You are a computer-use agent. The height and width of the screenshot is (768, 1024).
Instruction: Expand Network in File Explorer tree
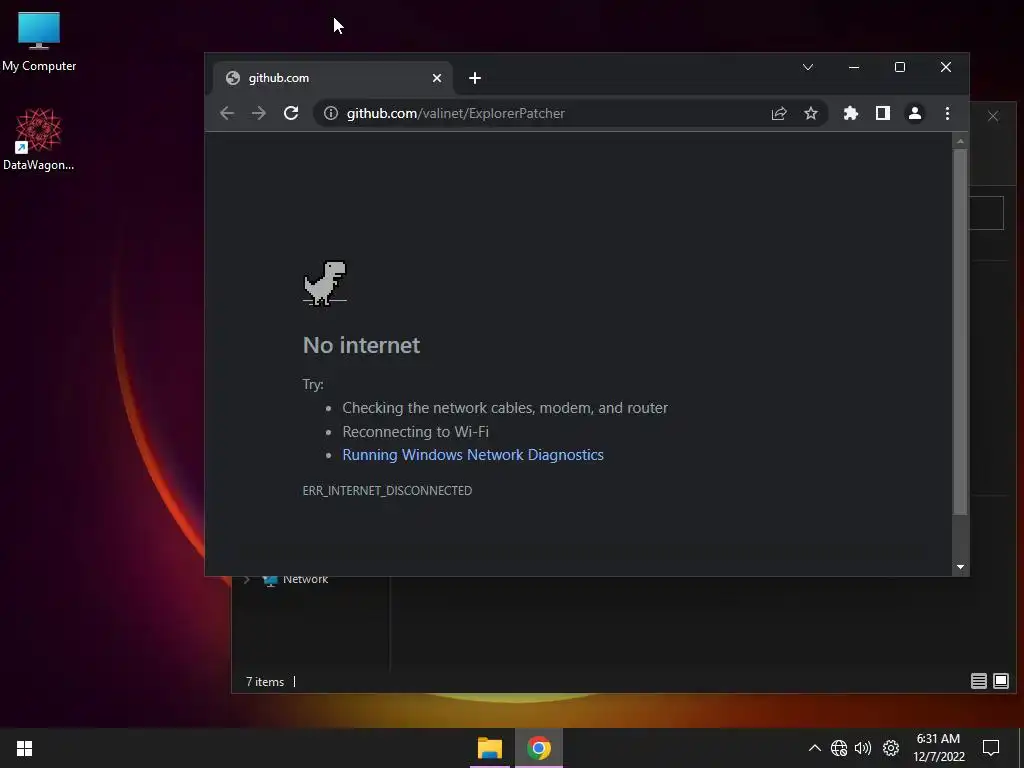click(247, 579)
